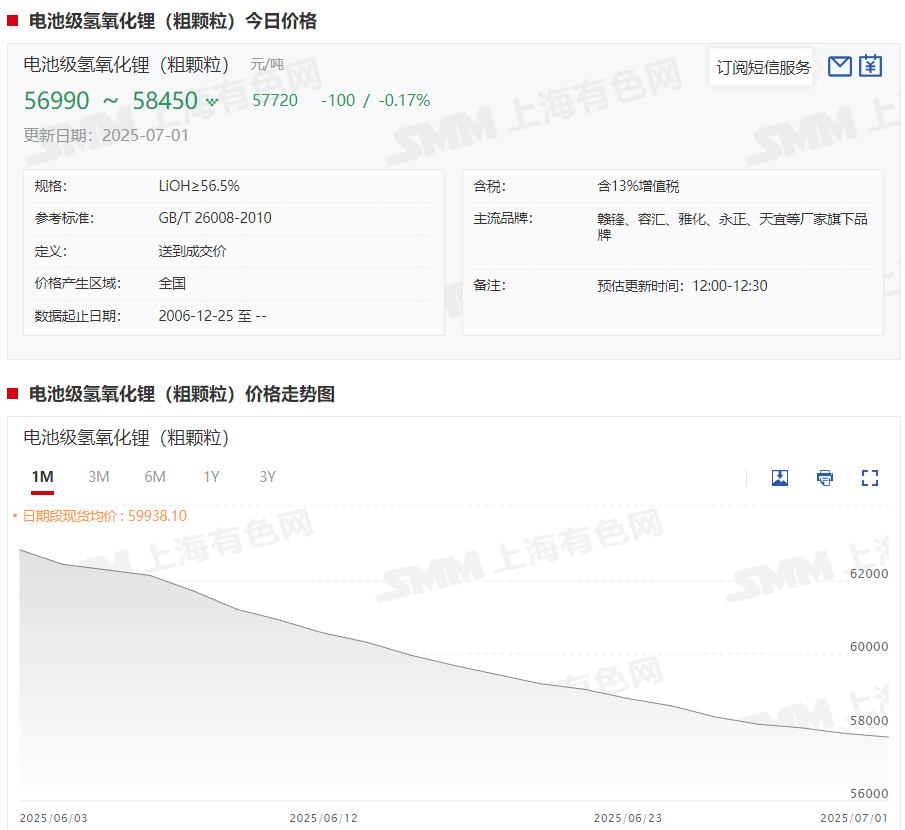This screenshot has height=830, width=905.
Task: Show the 1Y price trend
Action: coord(211,477)
